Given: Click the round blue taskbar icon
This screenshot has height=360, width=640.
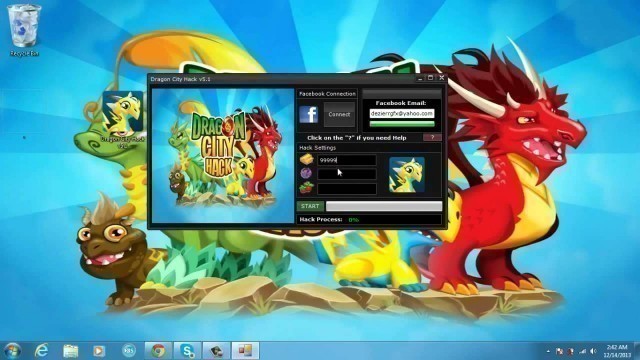Looking at the screenshot, I should click(x=129, y=351).
